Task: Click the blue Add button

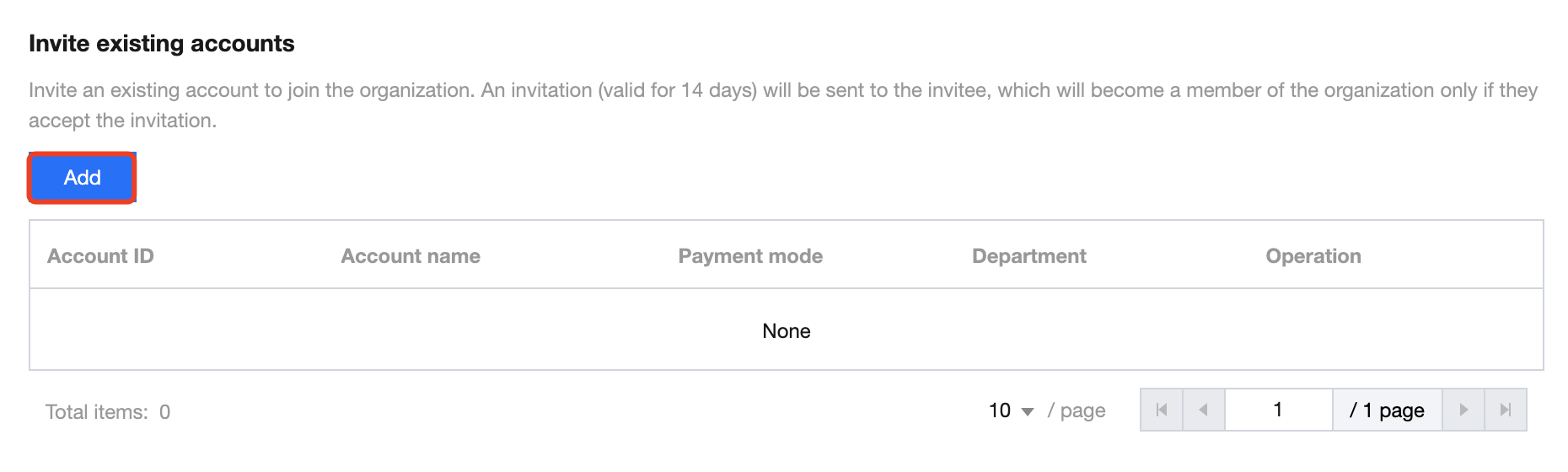Action: [82, 178]
